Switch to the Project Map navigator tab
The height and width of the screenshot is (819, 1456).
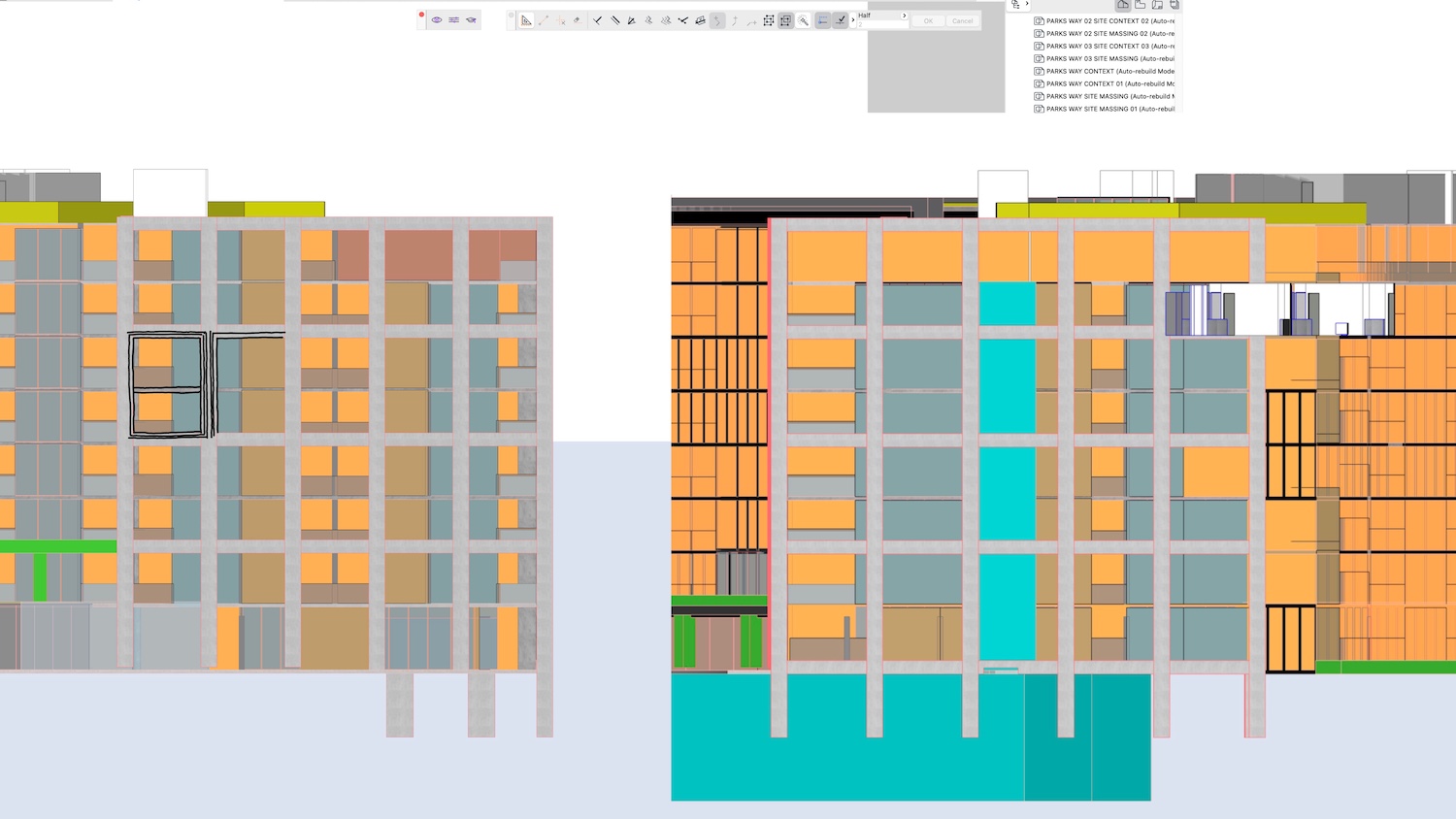click(1123, 5)
